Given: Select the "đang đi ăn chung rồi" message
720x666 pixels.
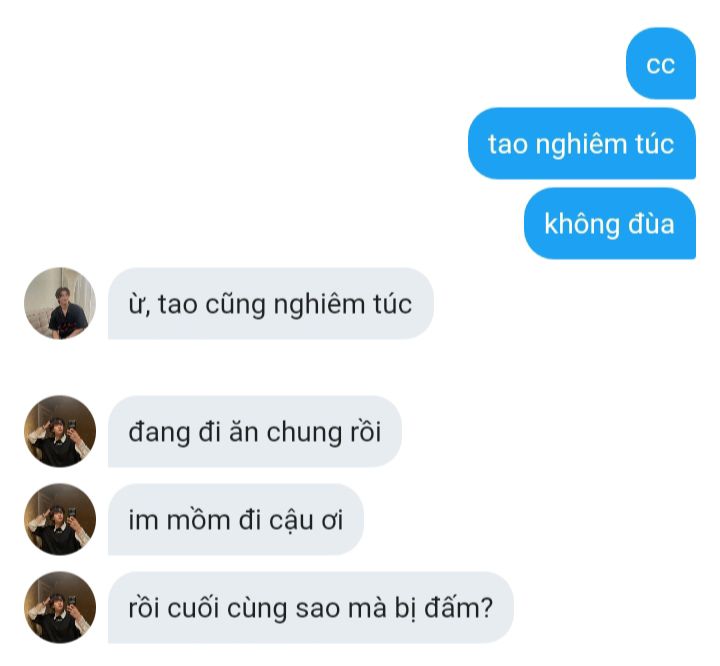Looking at the screenshot, I should coord(255,431).
